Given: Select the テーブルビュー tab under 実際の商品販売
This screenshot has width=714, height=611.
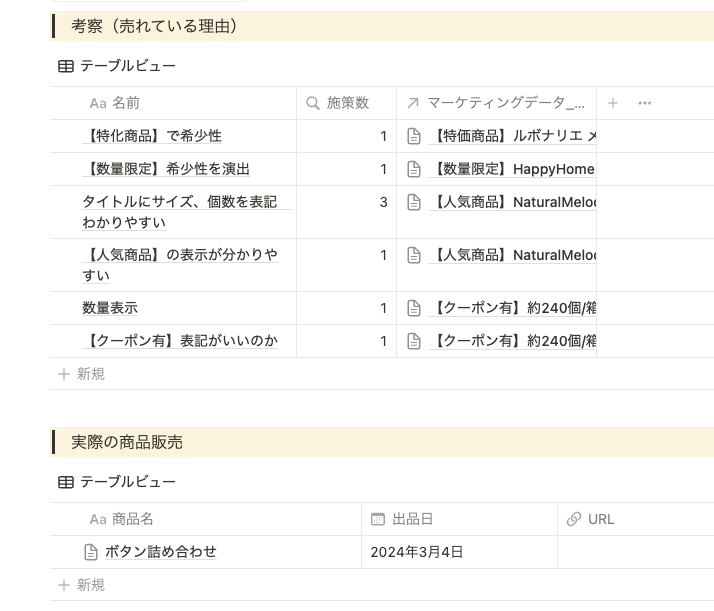Looking at the screenshot, I should pyautogui.click(x=117, y=482).
